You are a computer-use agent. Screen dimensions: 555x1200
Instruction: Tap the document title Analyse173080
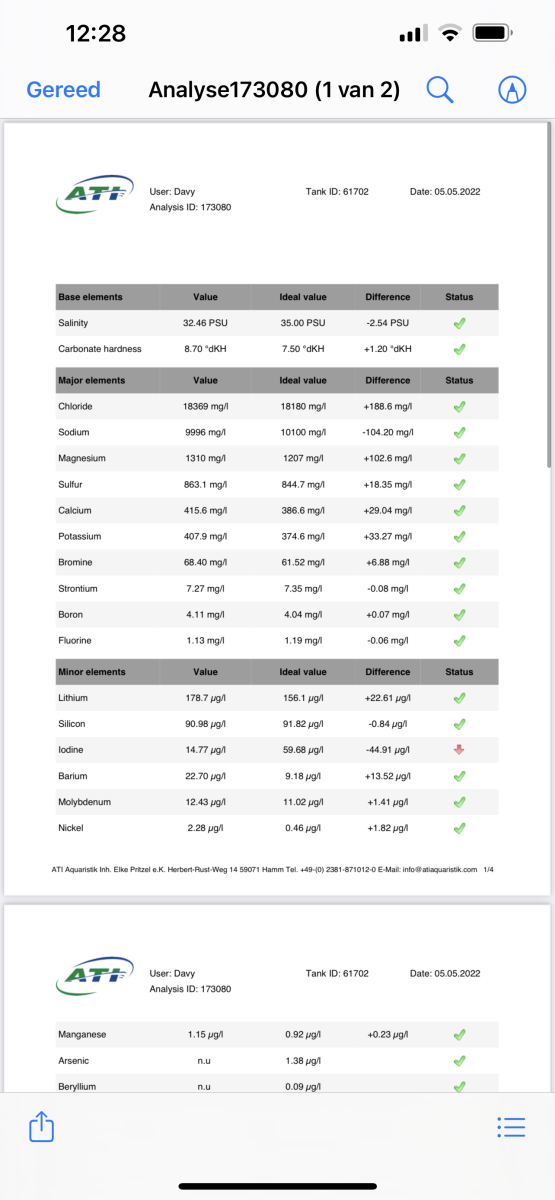(227, 89)
